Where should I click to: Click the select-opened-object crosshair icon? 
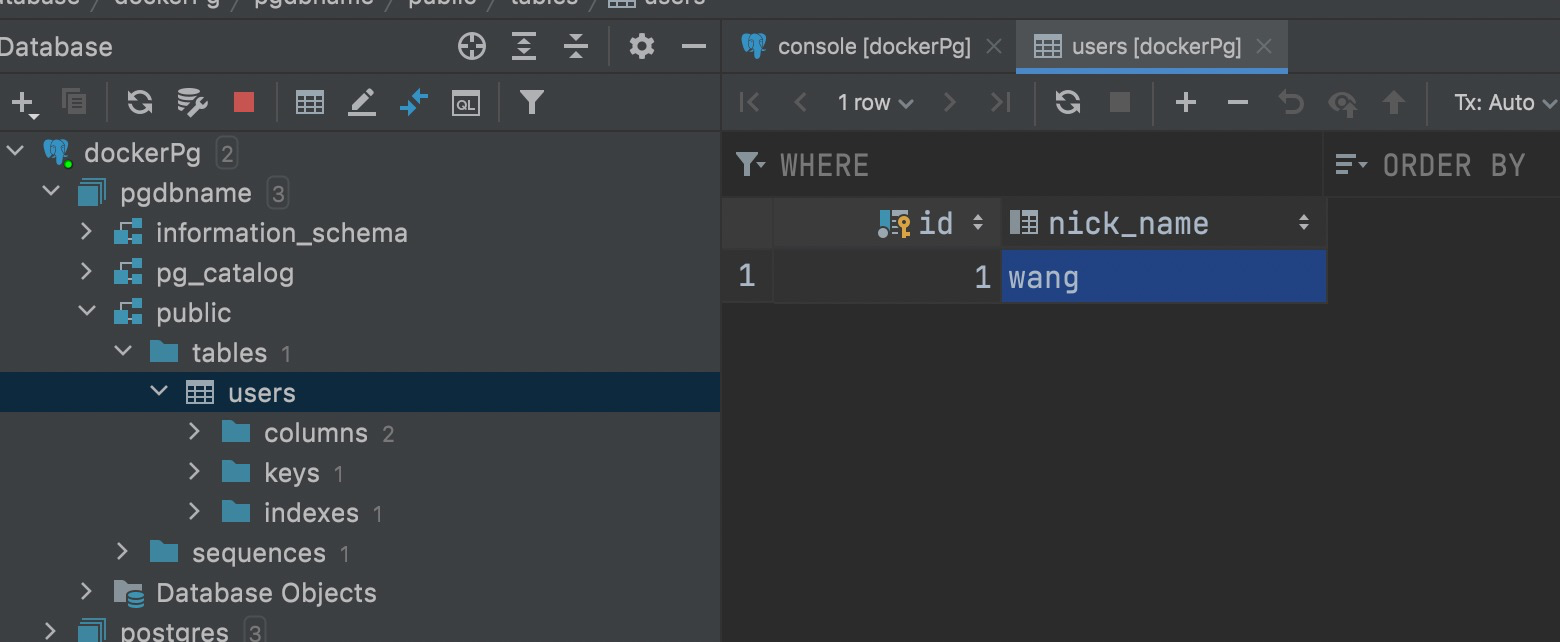(471, 46)
